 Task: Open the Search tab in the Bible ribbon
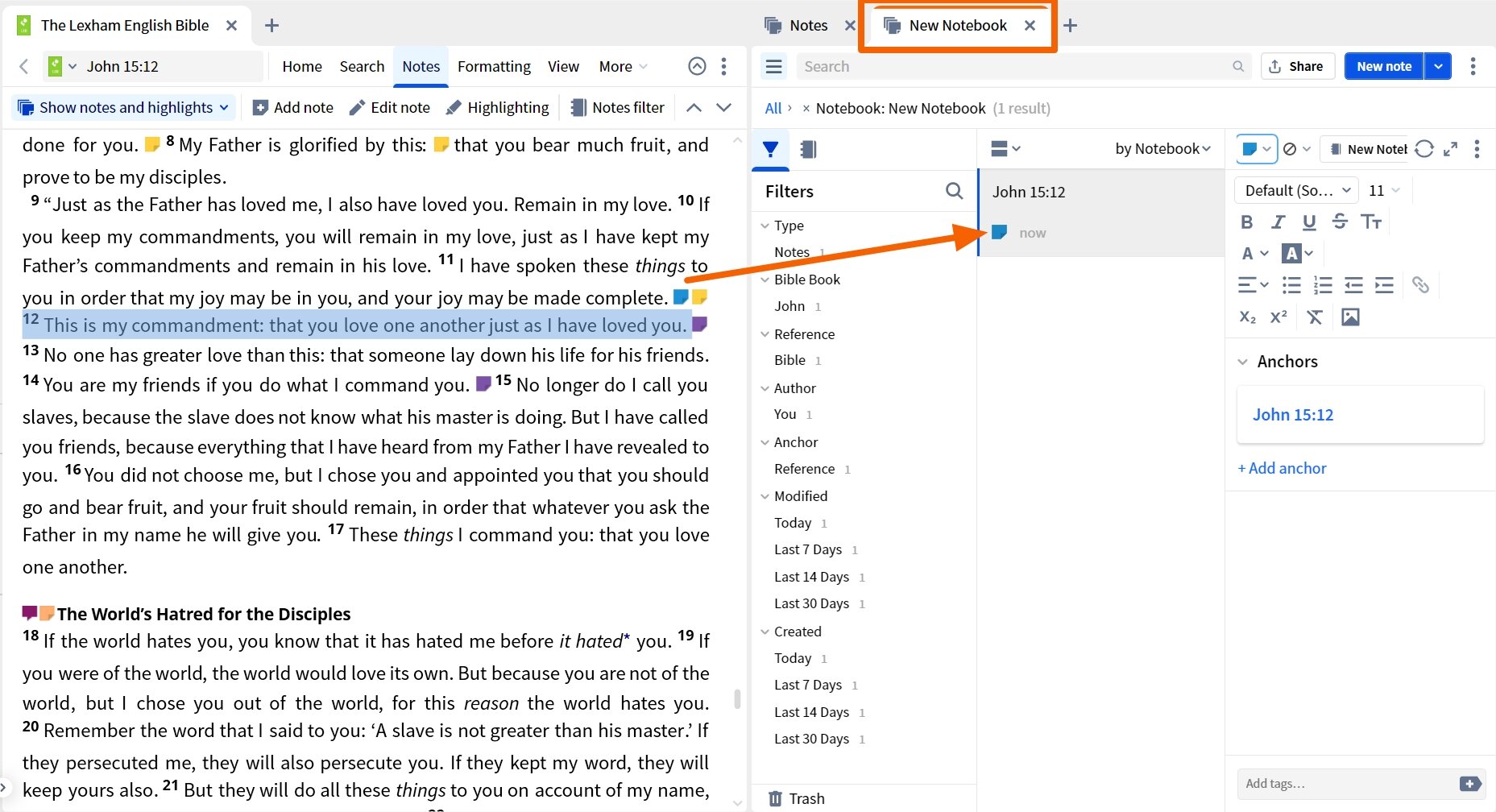pyautogui.click(x=362, y=66)
